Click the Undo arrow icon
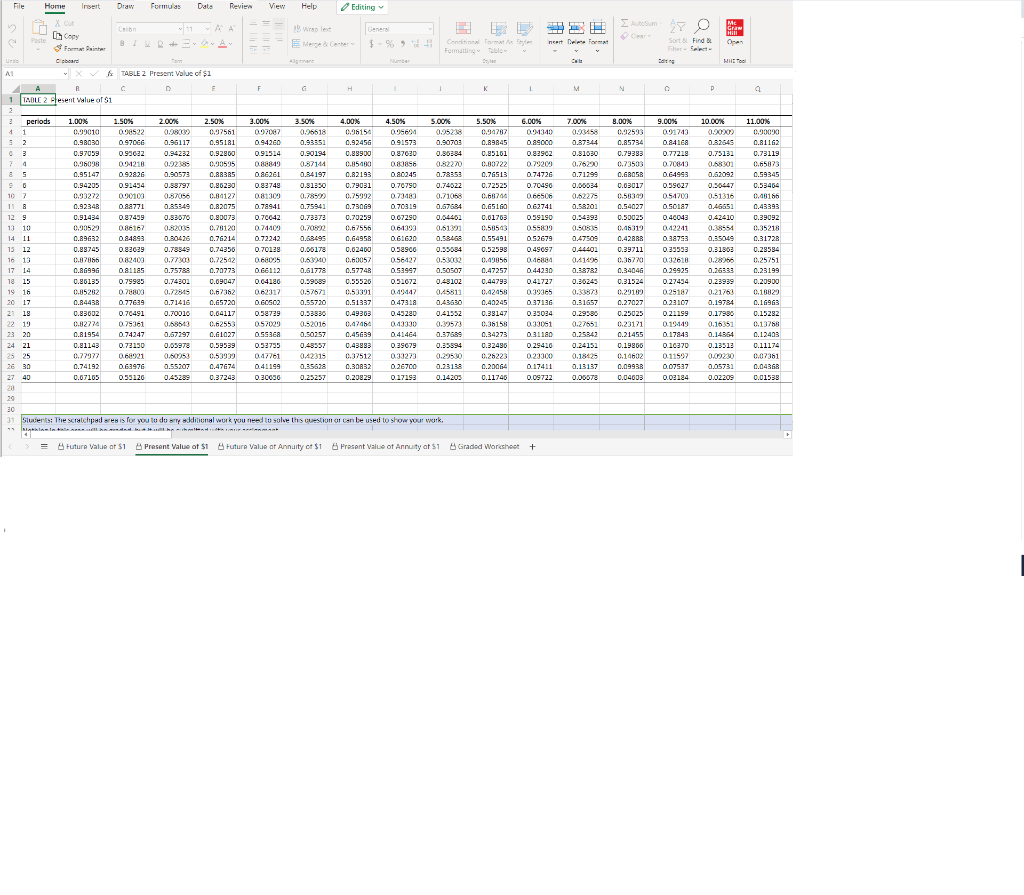Screen dimensions: 1024x895 point(12,29)
